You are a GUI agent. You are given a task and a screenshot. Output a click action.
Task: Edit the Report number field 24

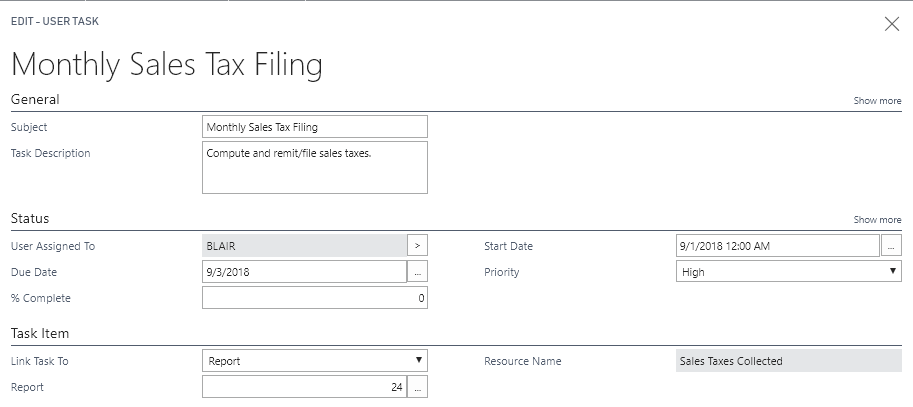(x=304, y=387)
